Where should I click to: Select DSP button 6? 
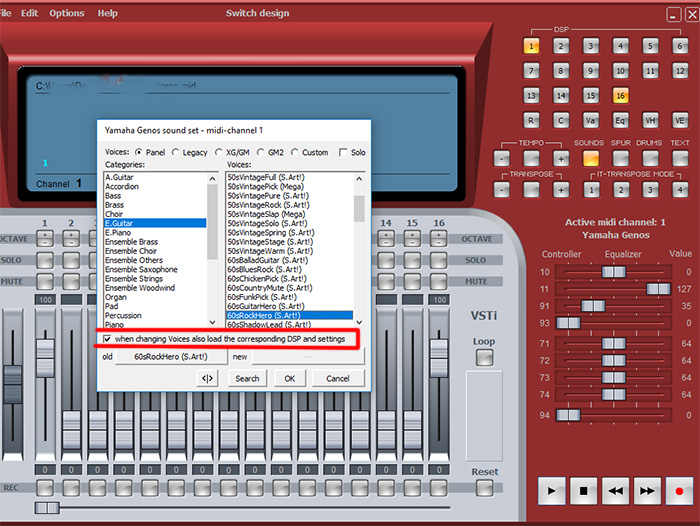(680, 46)
